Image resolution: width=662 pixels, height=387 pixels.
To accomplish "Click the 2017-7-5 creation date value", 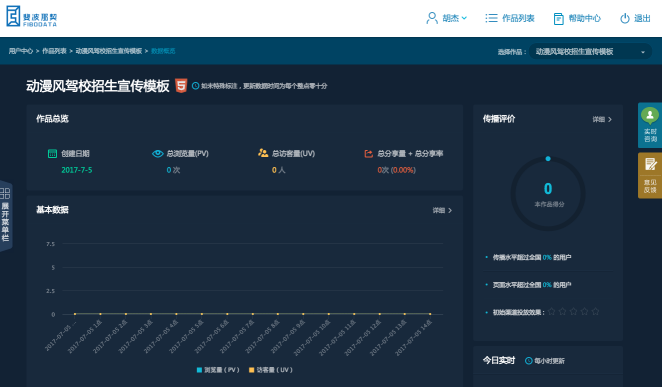I will [77, 170].
